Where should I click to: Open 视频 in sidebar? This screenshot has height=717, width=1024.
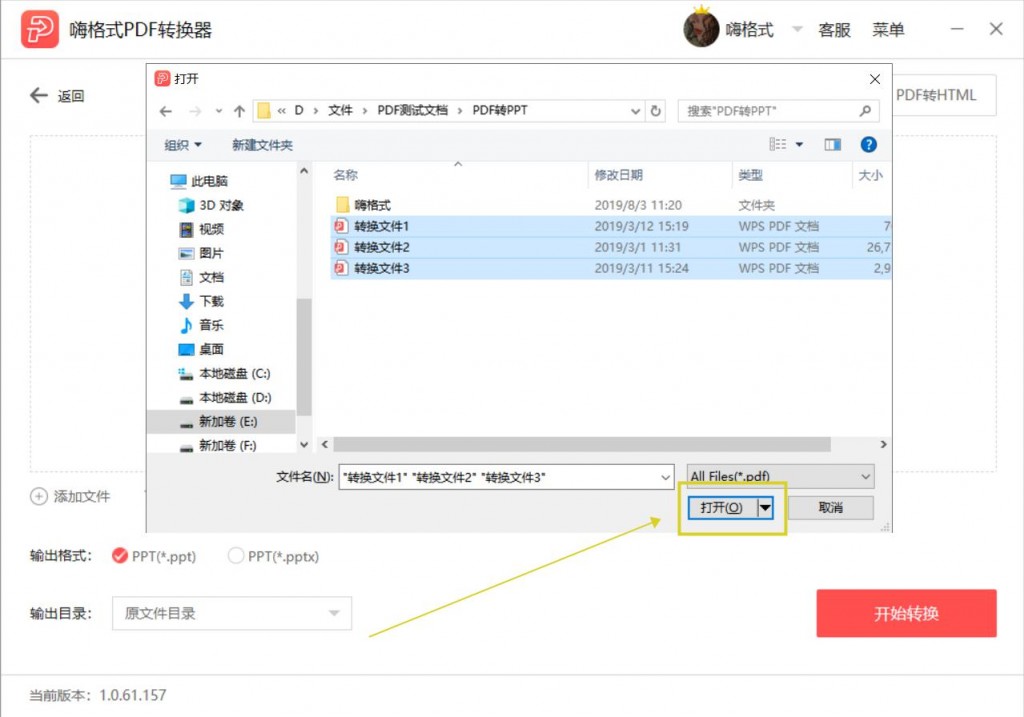(x=201, y=229)
